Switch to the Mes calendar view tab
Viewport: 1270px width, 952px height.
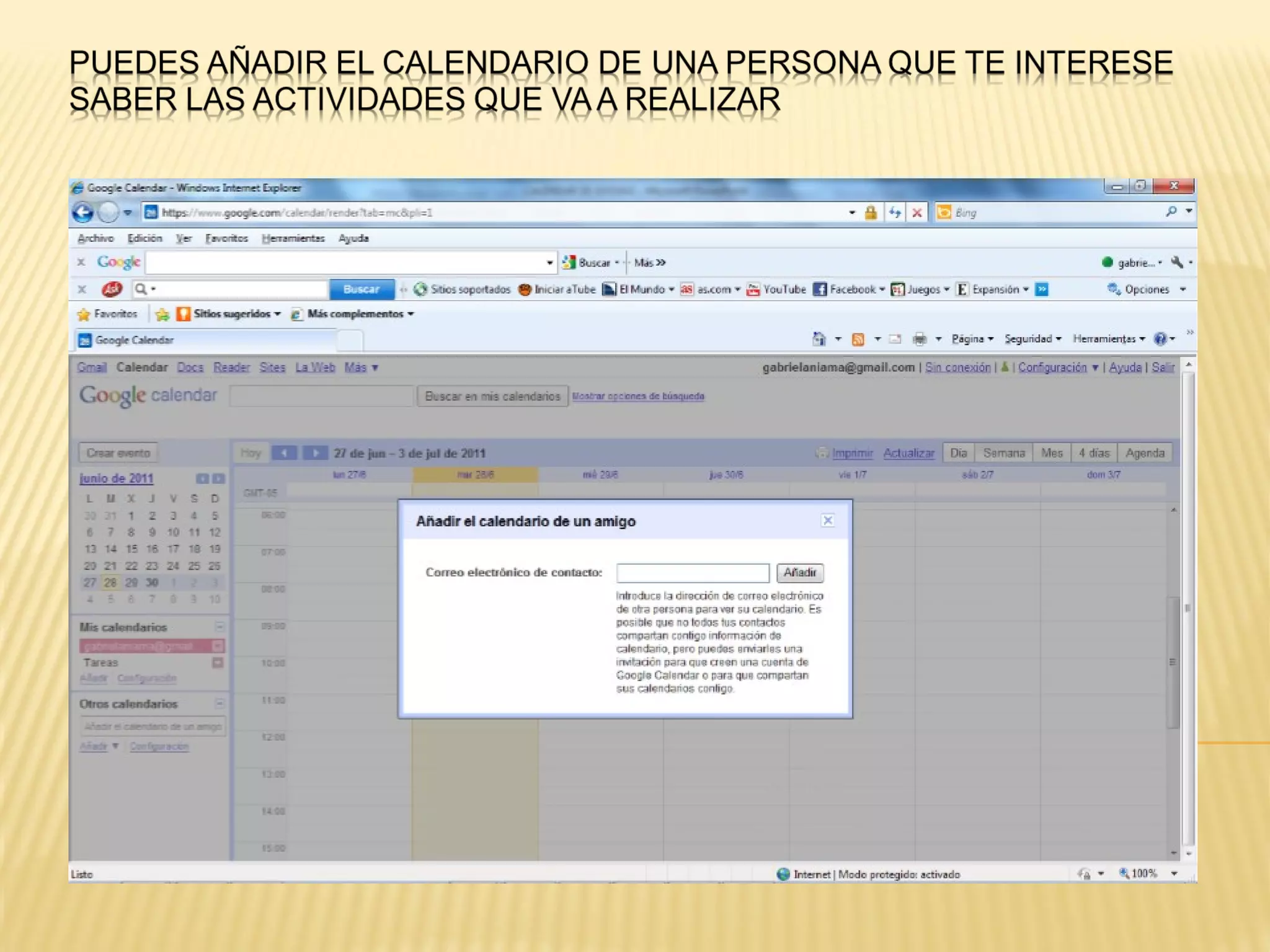pos(1052,453)
